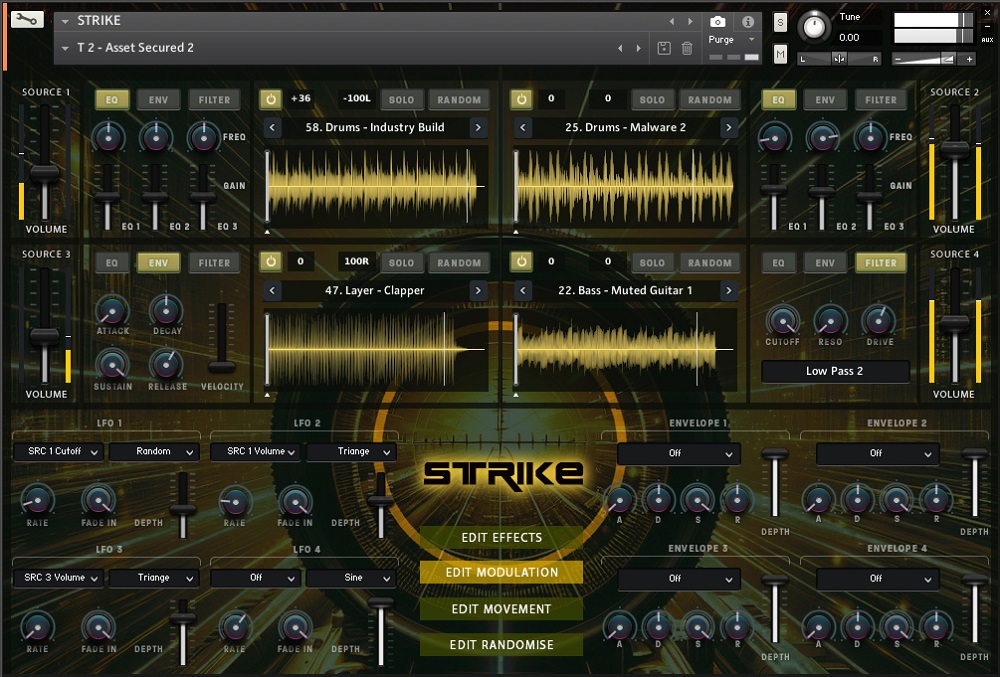Load next sample after 22. Bass - Muted Guitar 1

point(728,291)
